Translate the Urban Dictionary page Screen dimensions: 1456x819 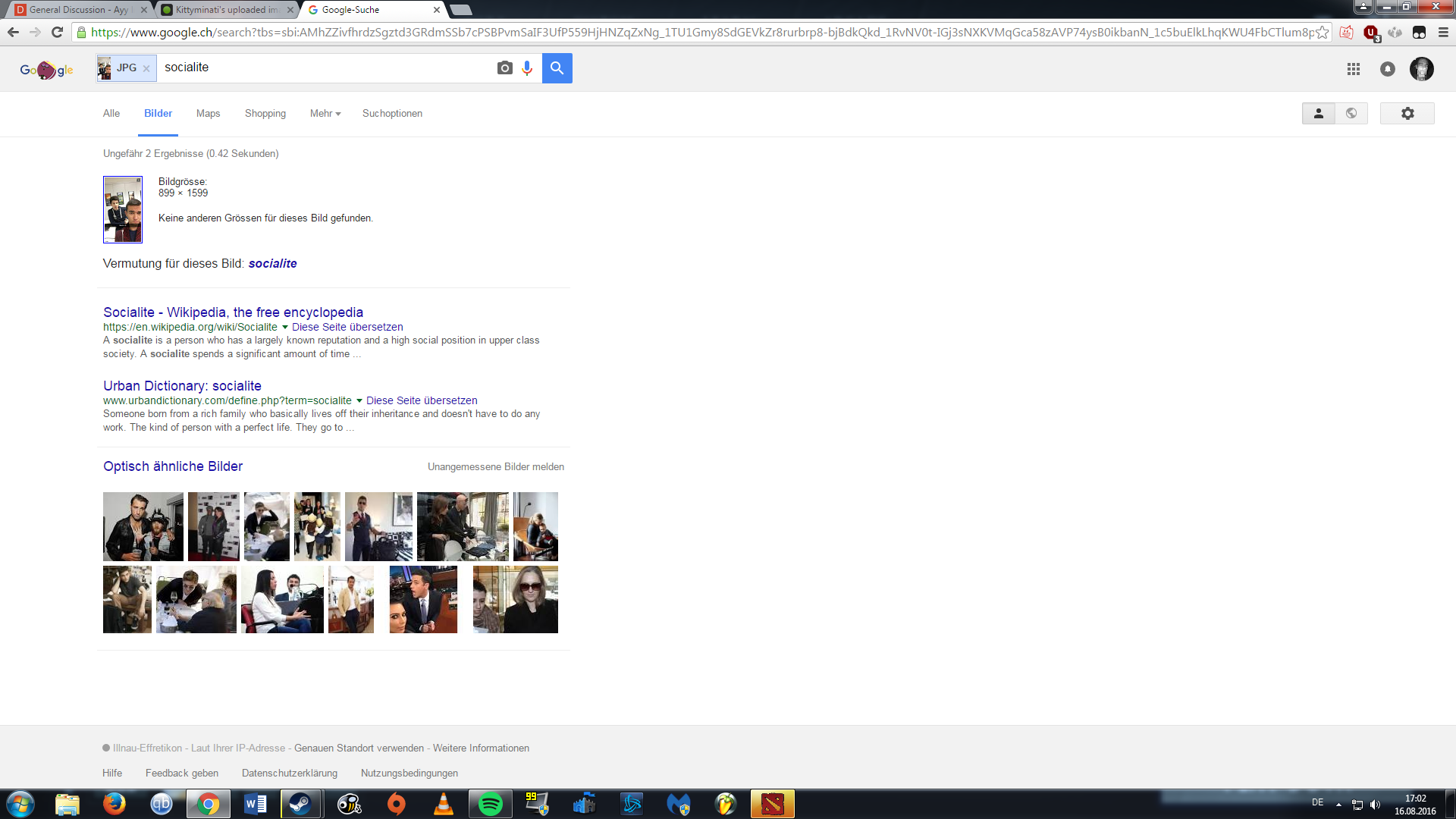point(422,400)
